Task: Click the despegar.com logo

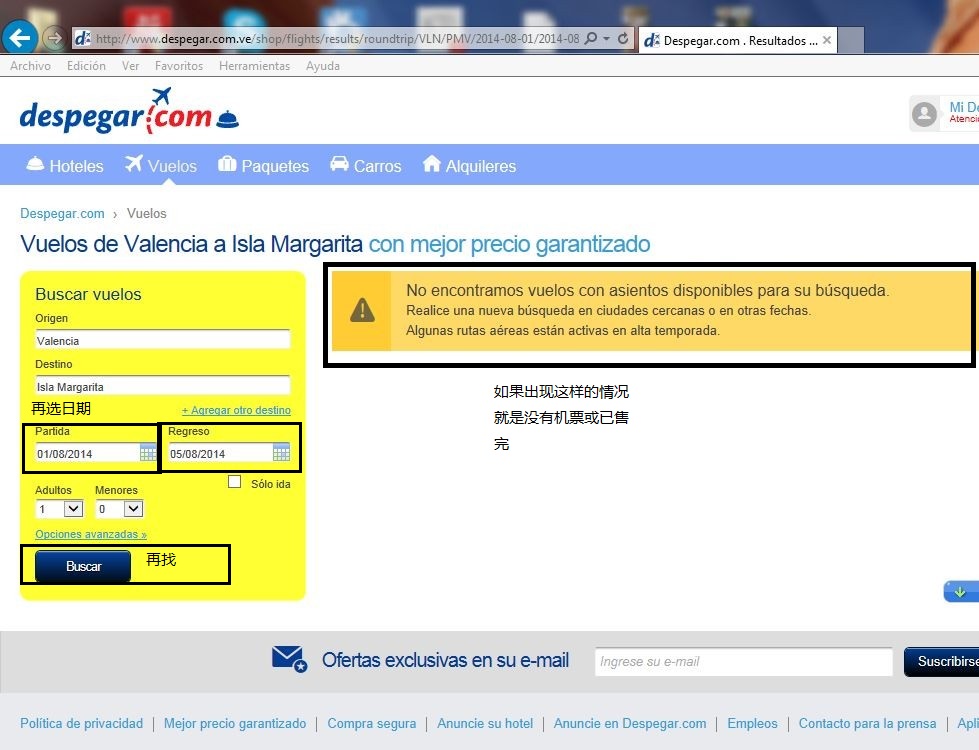Action: point(129,111)
